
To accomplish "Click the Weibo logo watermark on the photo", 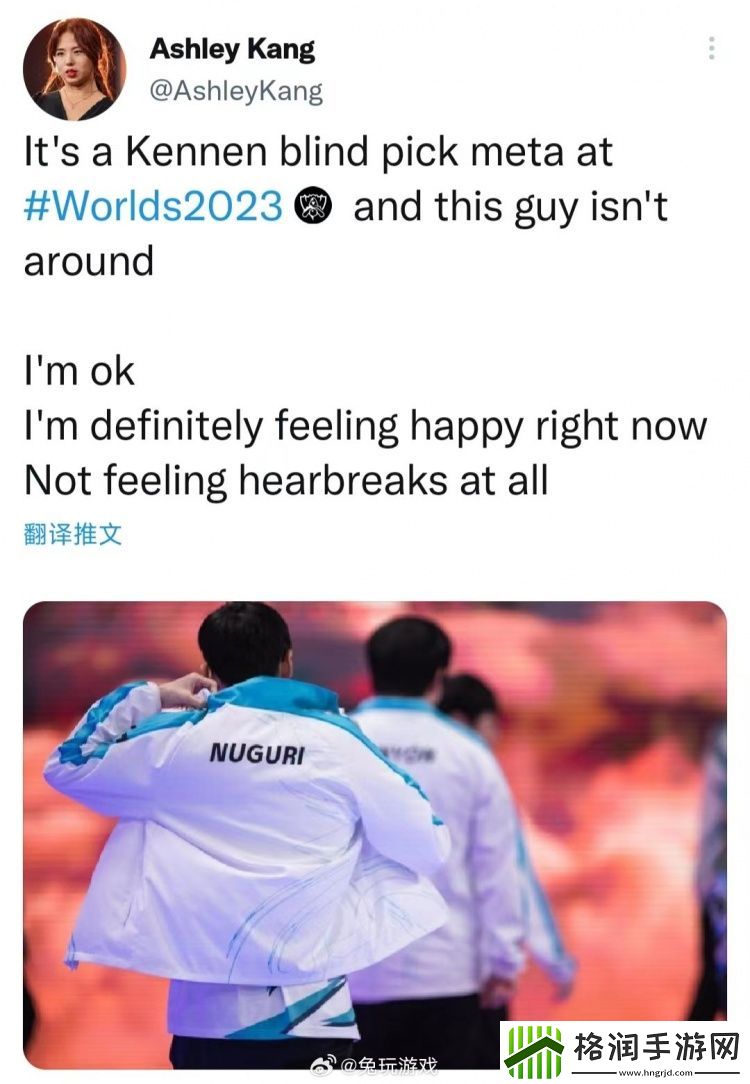I will click(x=323, y=1065).
